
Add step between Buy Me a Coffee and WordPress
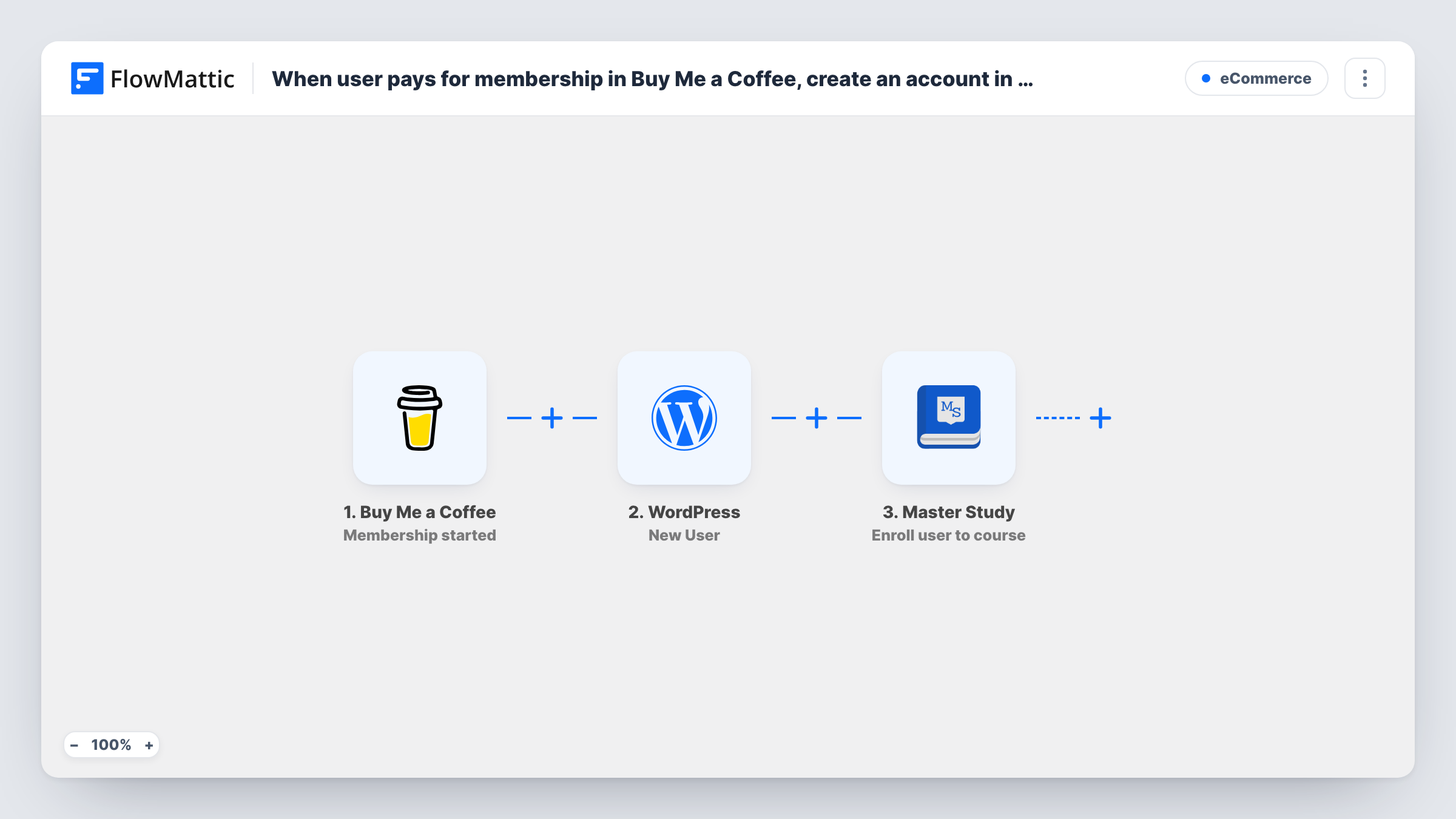pos(552,418)
